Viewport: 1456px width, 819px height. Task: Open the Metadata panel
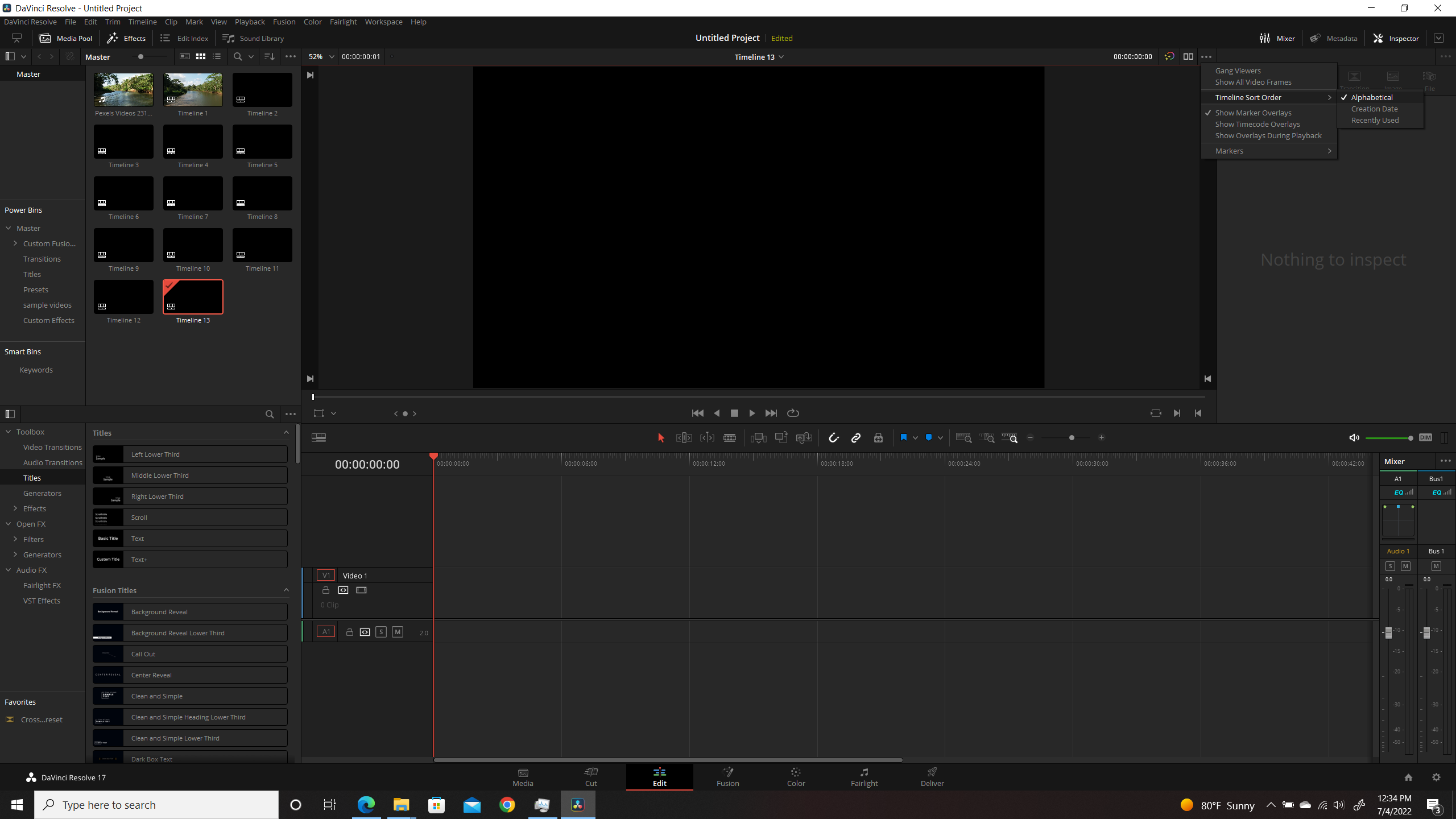[1334, 38]
